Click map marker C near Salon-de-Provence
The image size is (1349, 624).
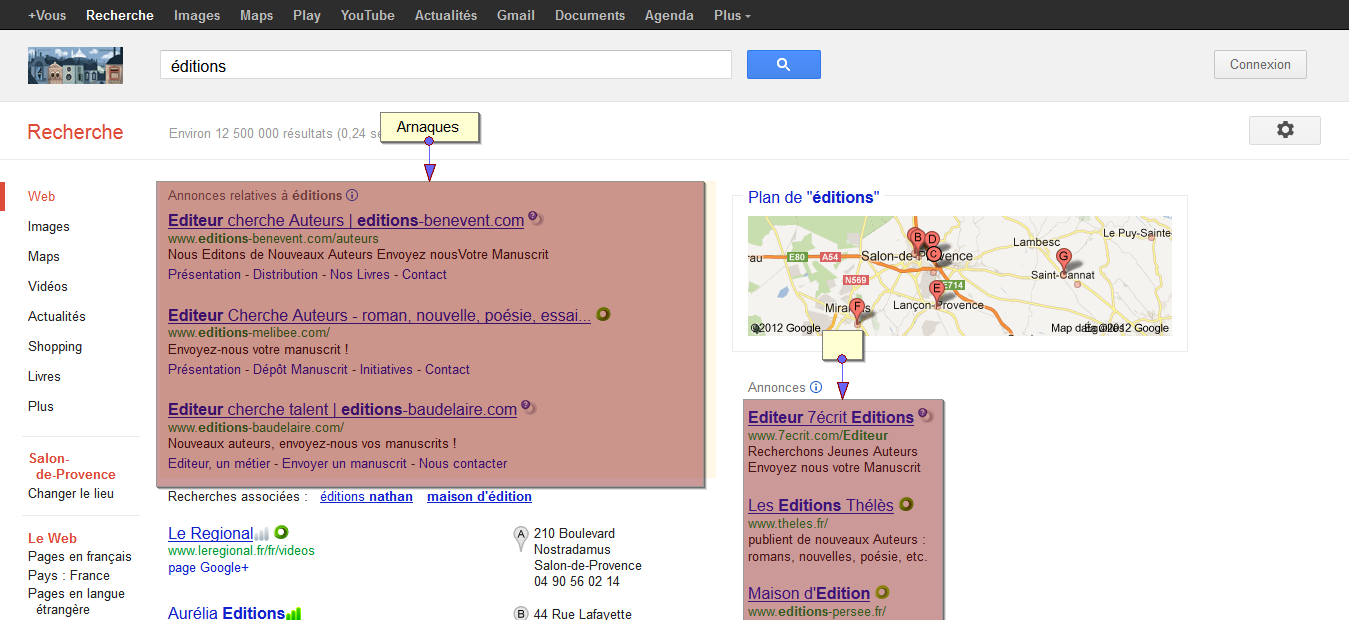pos(934,254)
